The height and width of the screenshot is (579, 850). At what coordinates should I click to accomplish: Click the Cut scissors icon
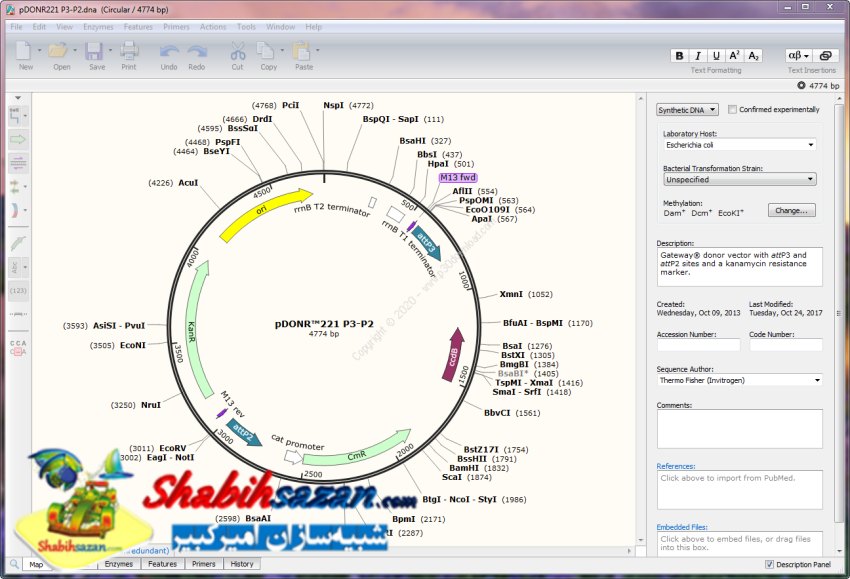coord(237,51)
